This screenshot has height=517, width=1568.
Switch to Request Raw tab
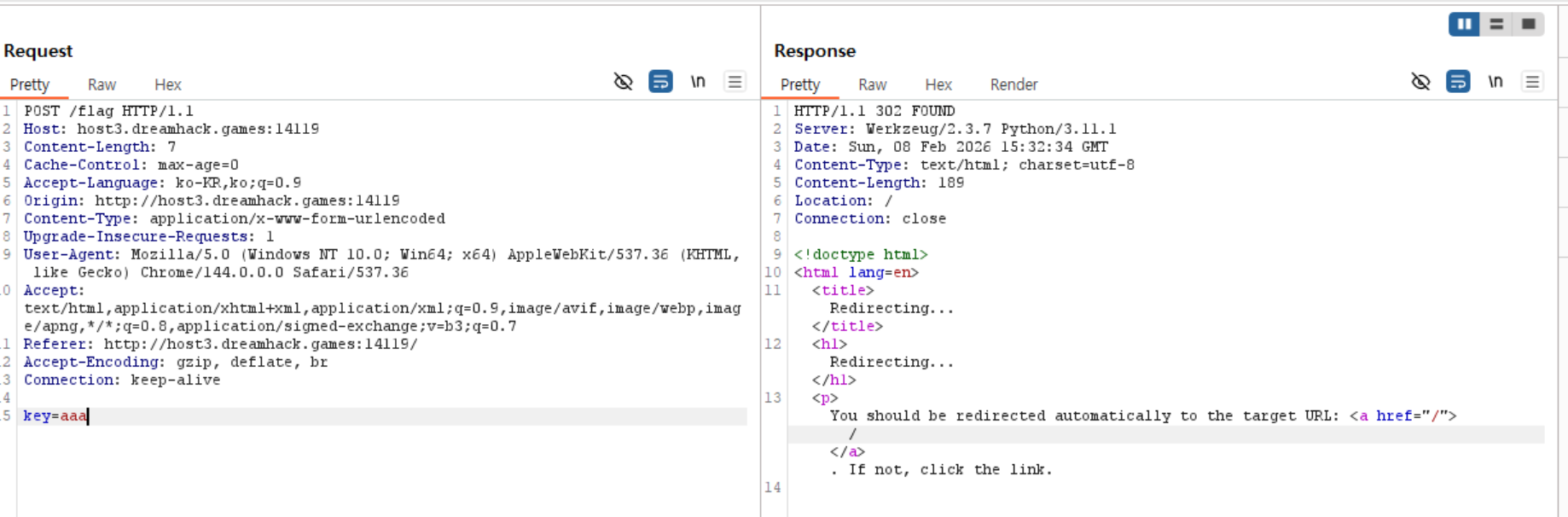coord(102,84)
